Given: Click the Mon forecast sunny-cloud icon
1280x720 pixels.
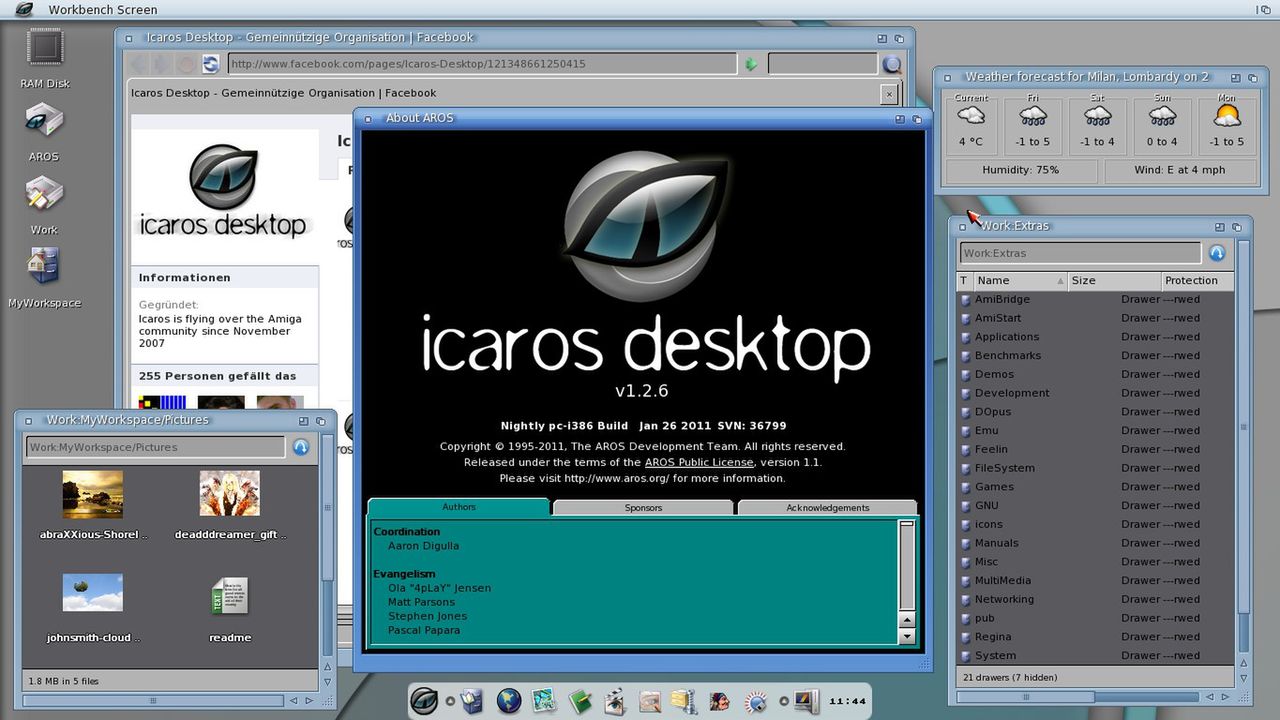Looking at the screenshot, I should click(x=1227, y=116).
